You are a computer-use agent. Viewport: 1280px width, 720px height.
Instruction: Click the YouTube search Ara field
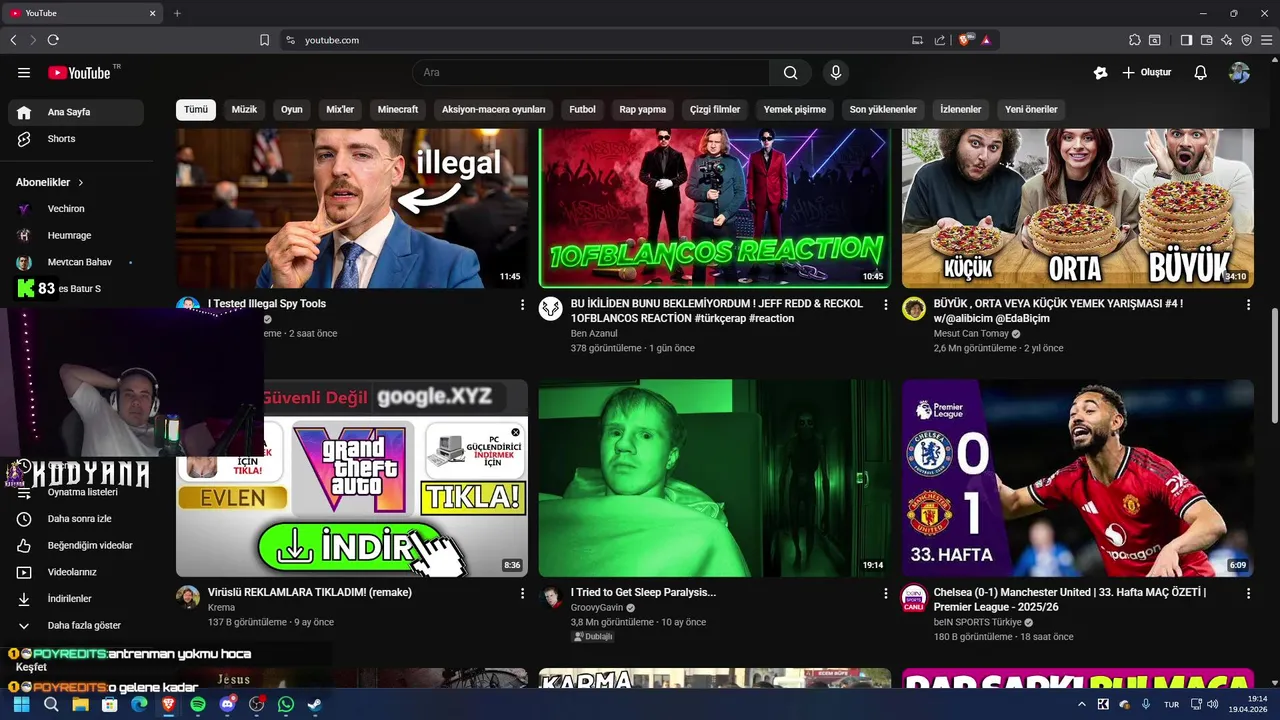coord(591,72)
